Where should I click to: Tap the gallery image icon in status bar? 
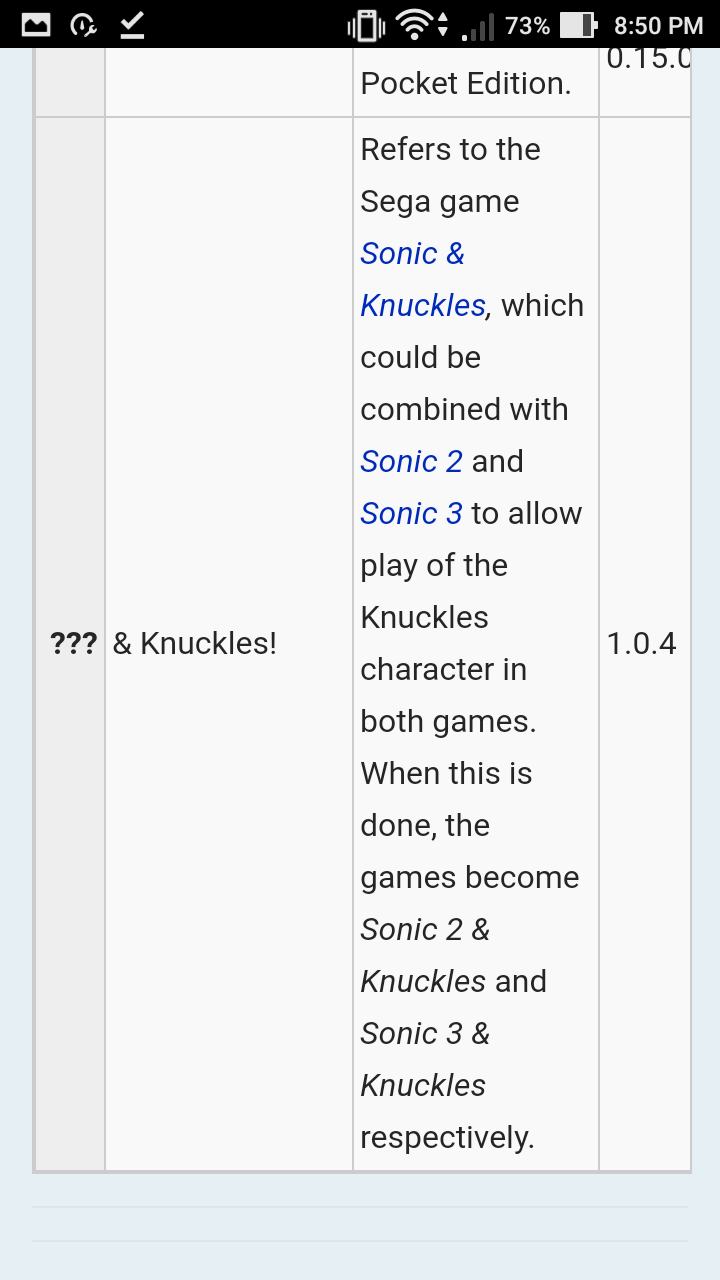coord(36,24)
